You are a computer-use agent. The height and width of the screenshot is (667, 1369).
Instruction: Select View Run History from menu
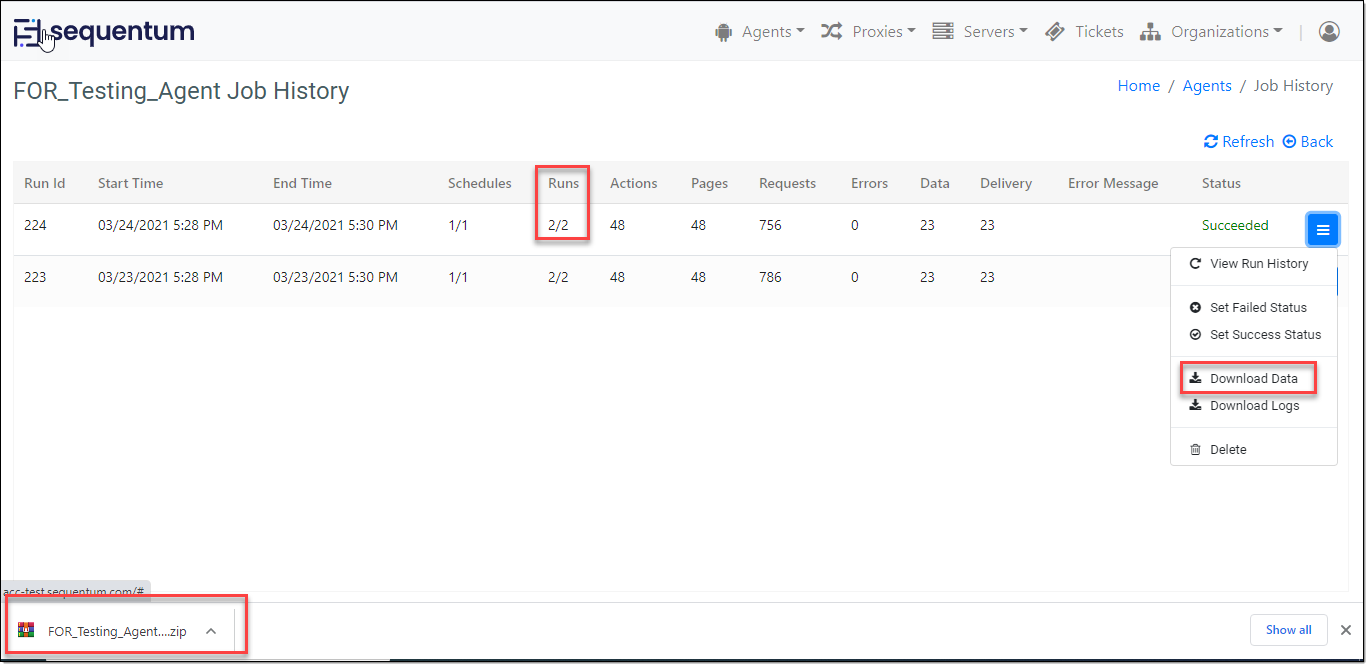click(1258, 263)
